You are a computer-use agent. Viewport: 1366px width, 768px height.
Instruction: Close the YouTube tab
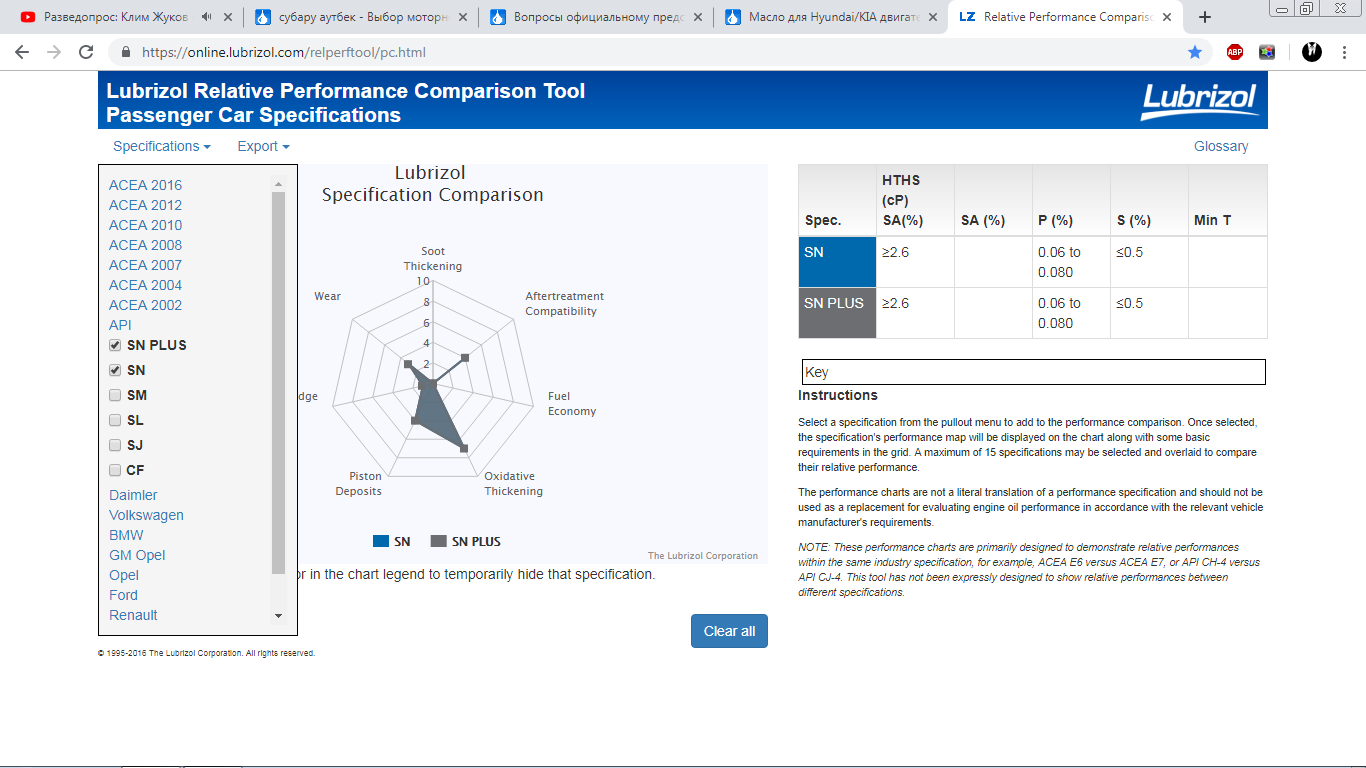(x=228, y=17)
